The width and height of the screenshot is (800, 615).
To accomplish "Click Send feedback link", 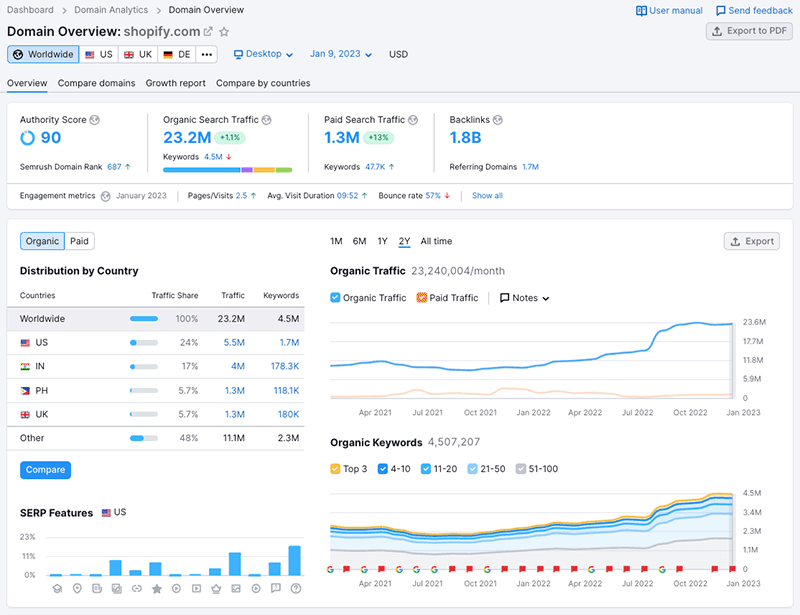I will [754, 11].
